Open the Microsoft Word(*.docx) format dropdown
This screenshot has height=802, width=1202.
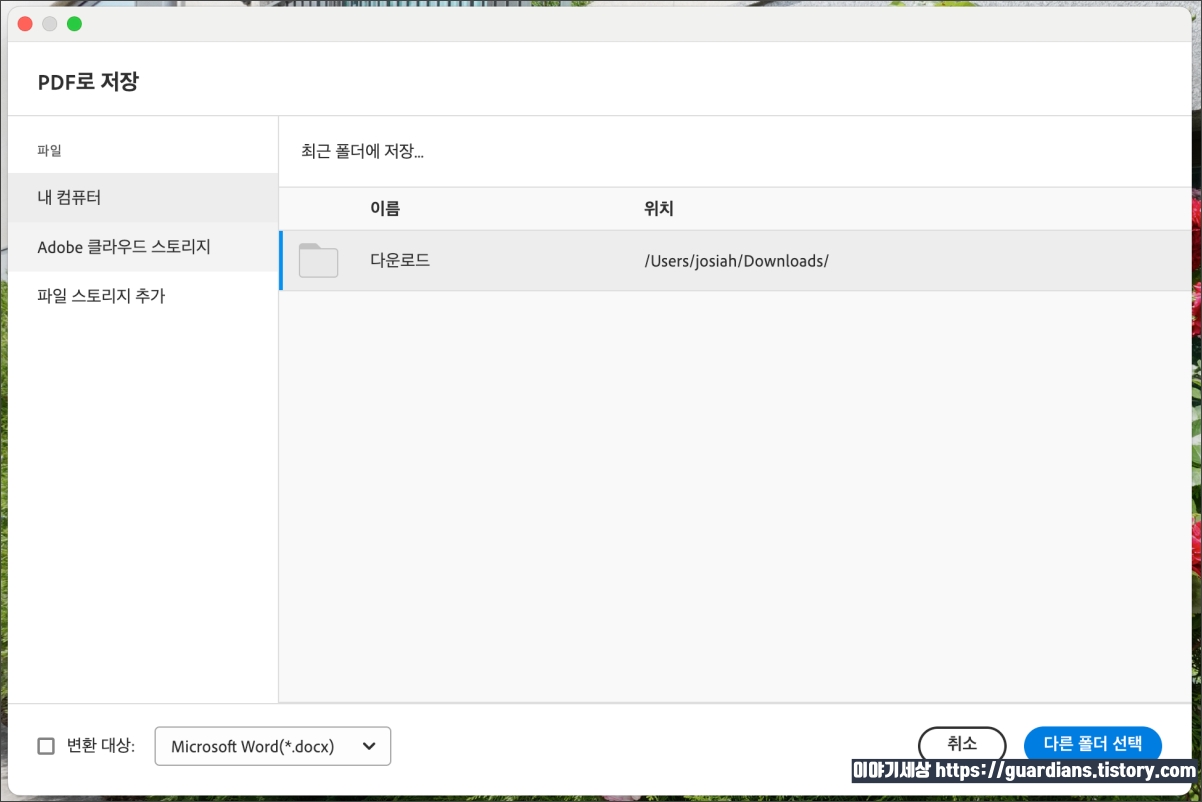(x=273, y=746)
